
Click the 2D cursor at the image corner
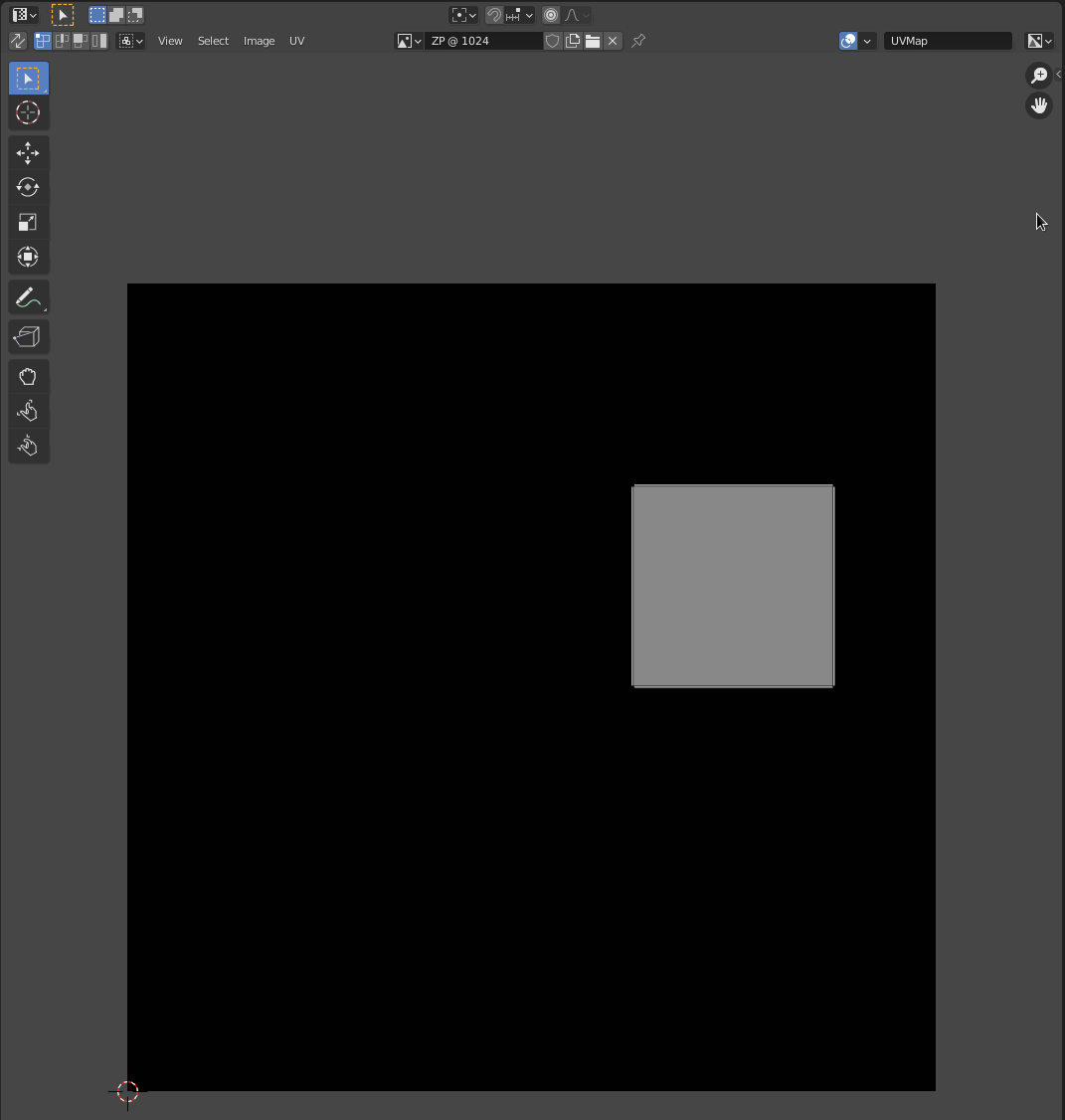[x=127, y=1091]
